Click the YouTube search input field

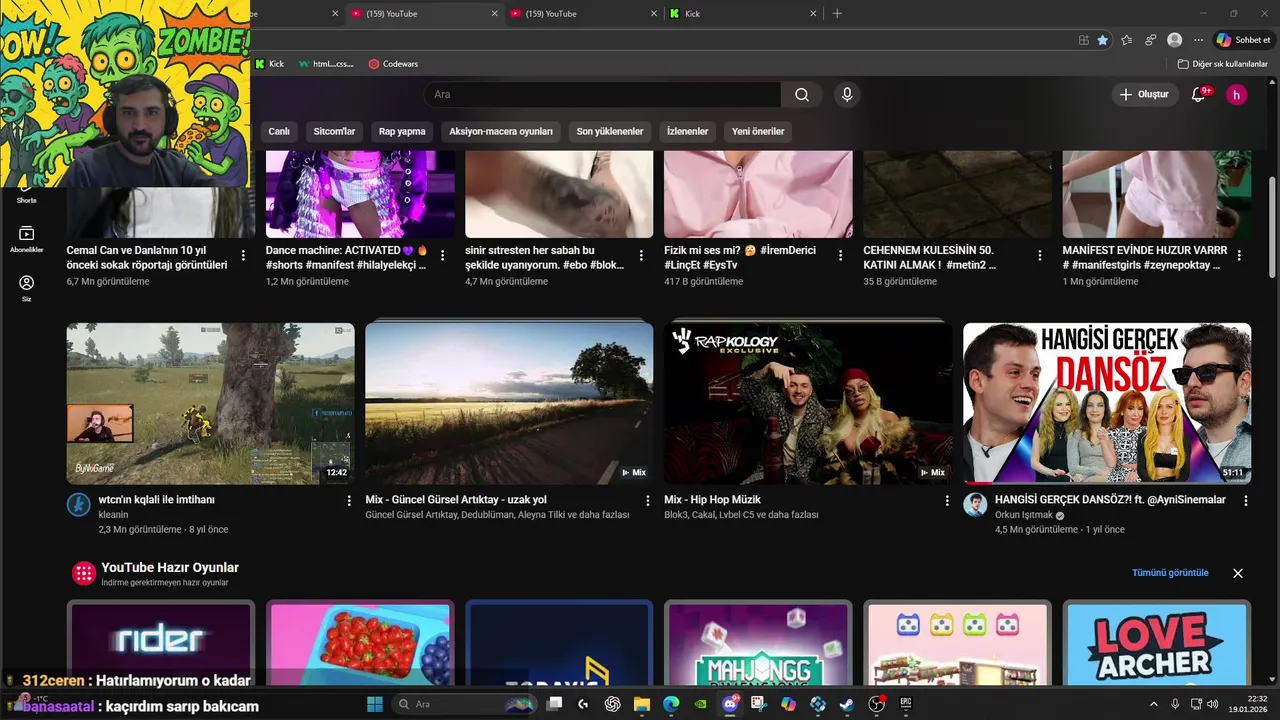603,95
